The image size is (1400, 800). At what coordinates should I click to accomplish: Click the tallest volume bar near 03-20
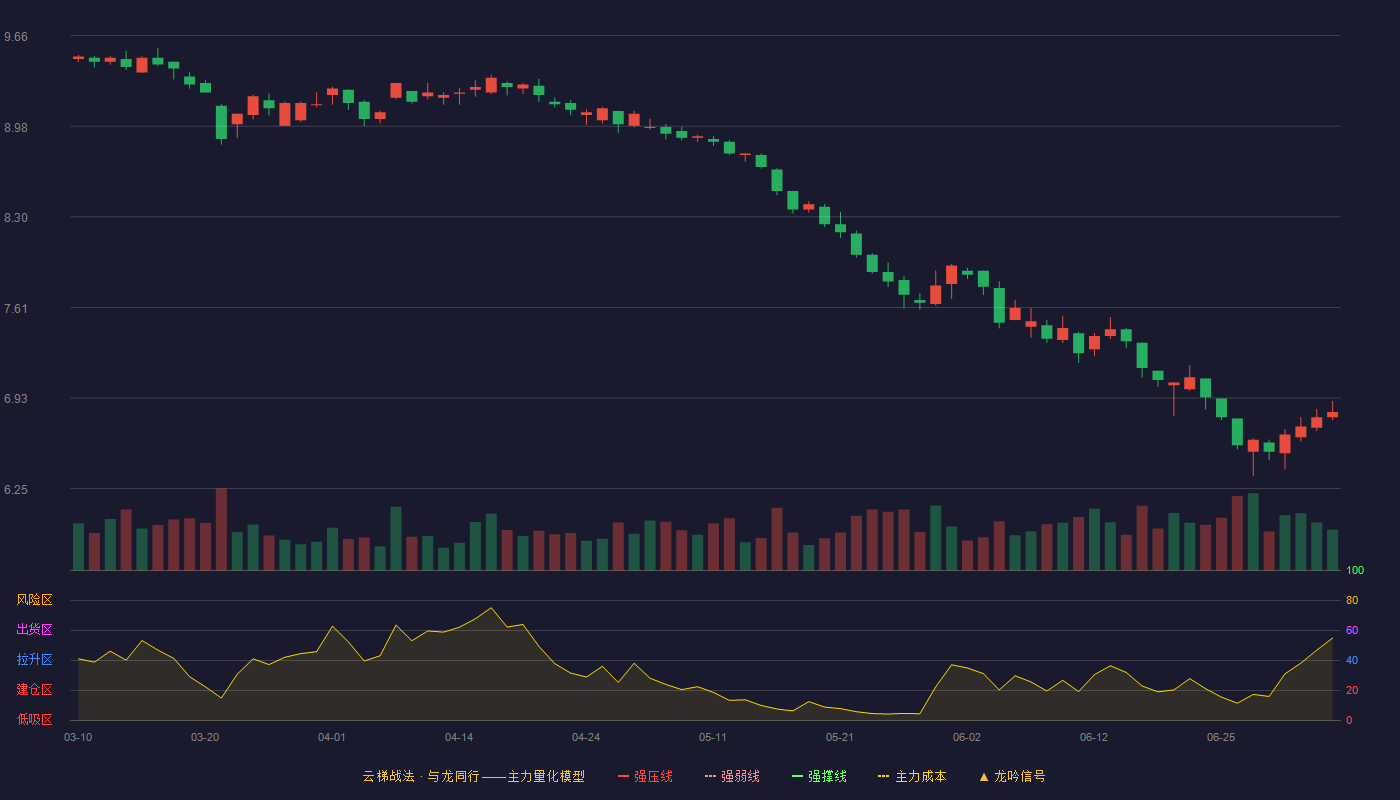(x=221, y=529)
